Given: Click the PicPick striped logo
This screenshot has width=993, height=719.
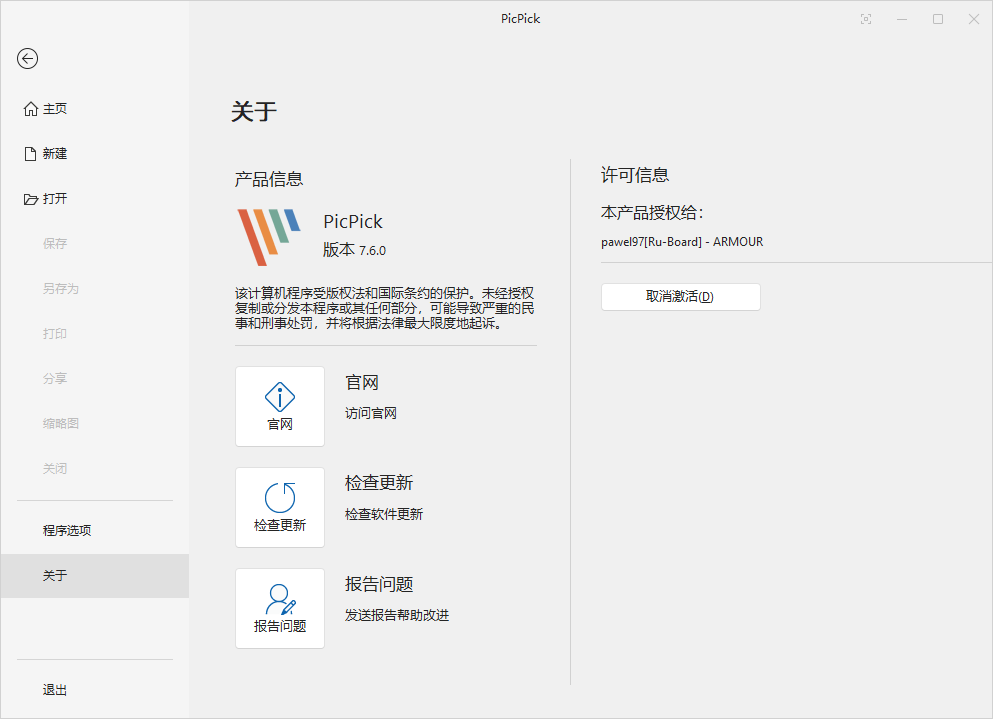Looking at the screenshot, I should (269, 237).
